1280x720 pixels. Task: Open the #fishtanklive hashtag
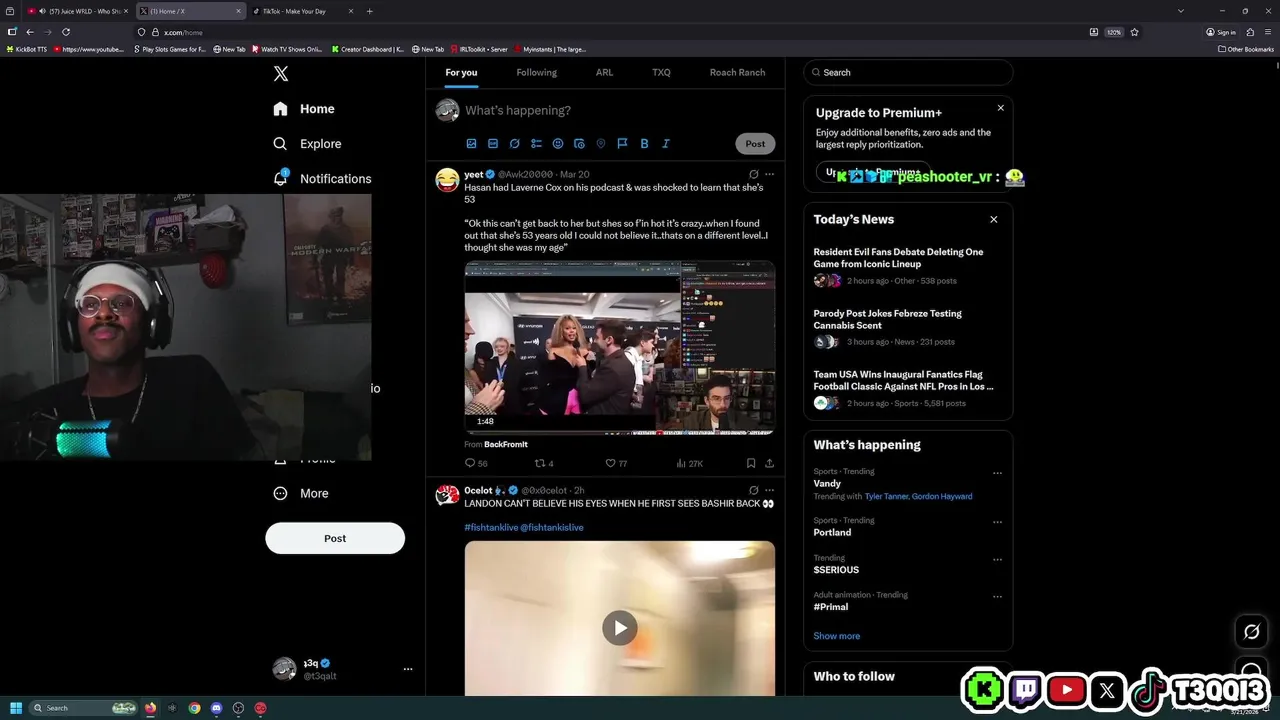pyautogui.click(x=491, y=527)
